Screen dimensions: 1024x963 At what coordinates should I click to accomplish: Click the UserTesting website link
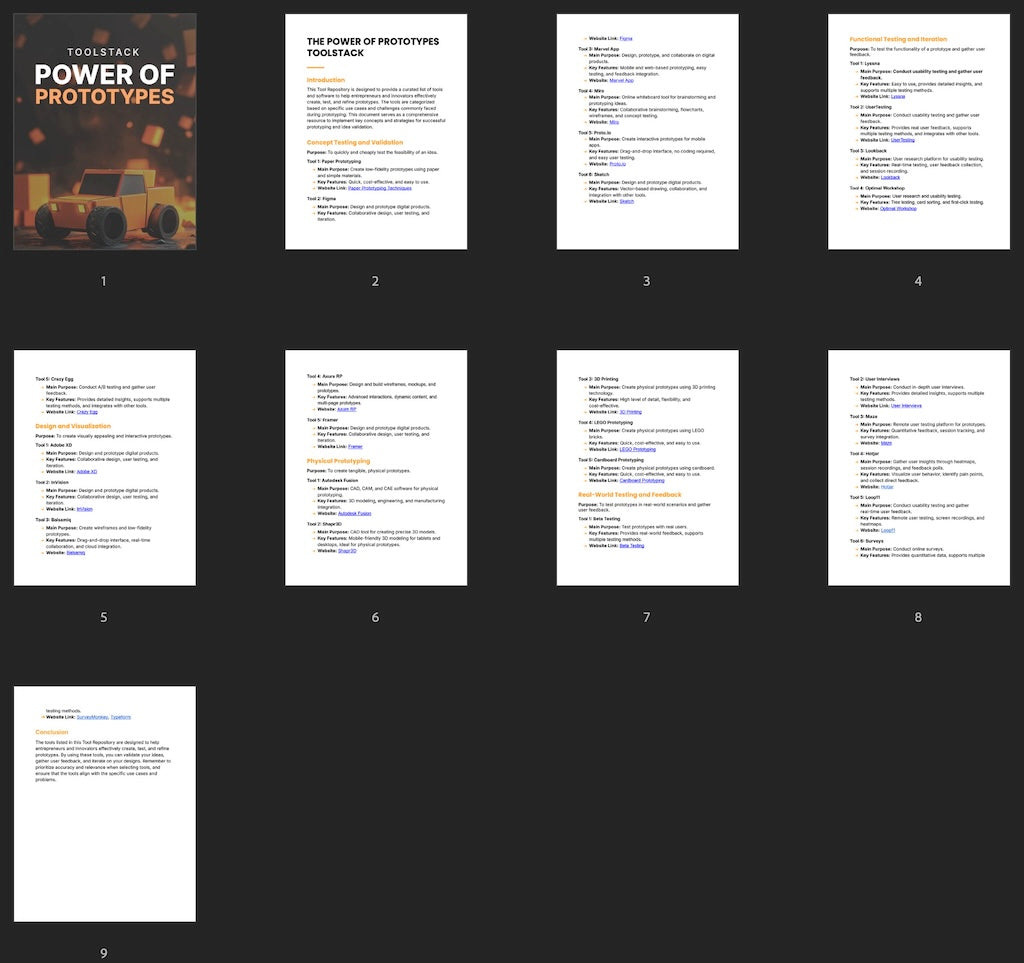(x=903, y=140)
